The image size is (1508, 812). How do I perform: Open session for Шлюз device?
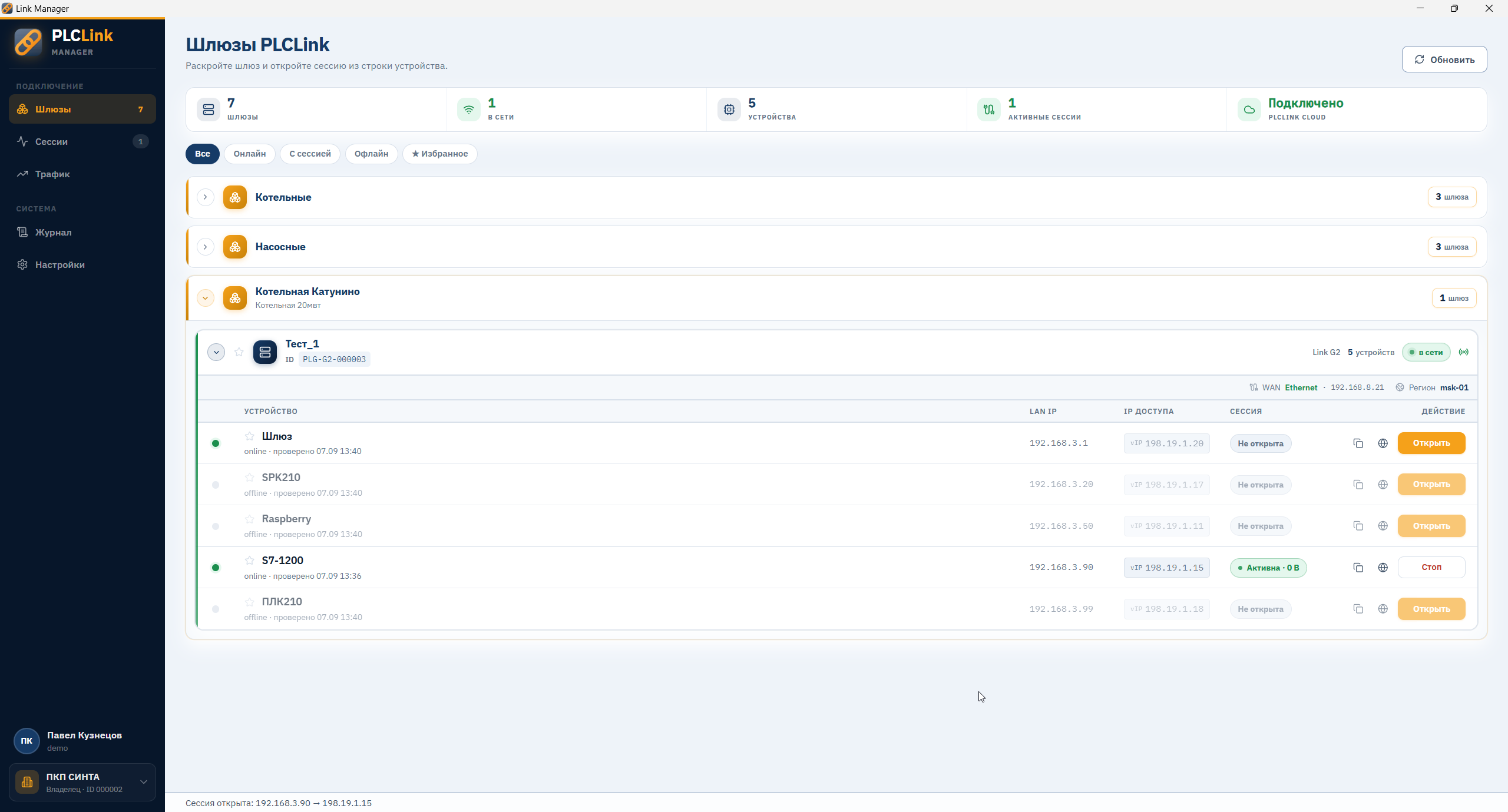tap(1431, 443)
